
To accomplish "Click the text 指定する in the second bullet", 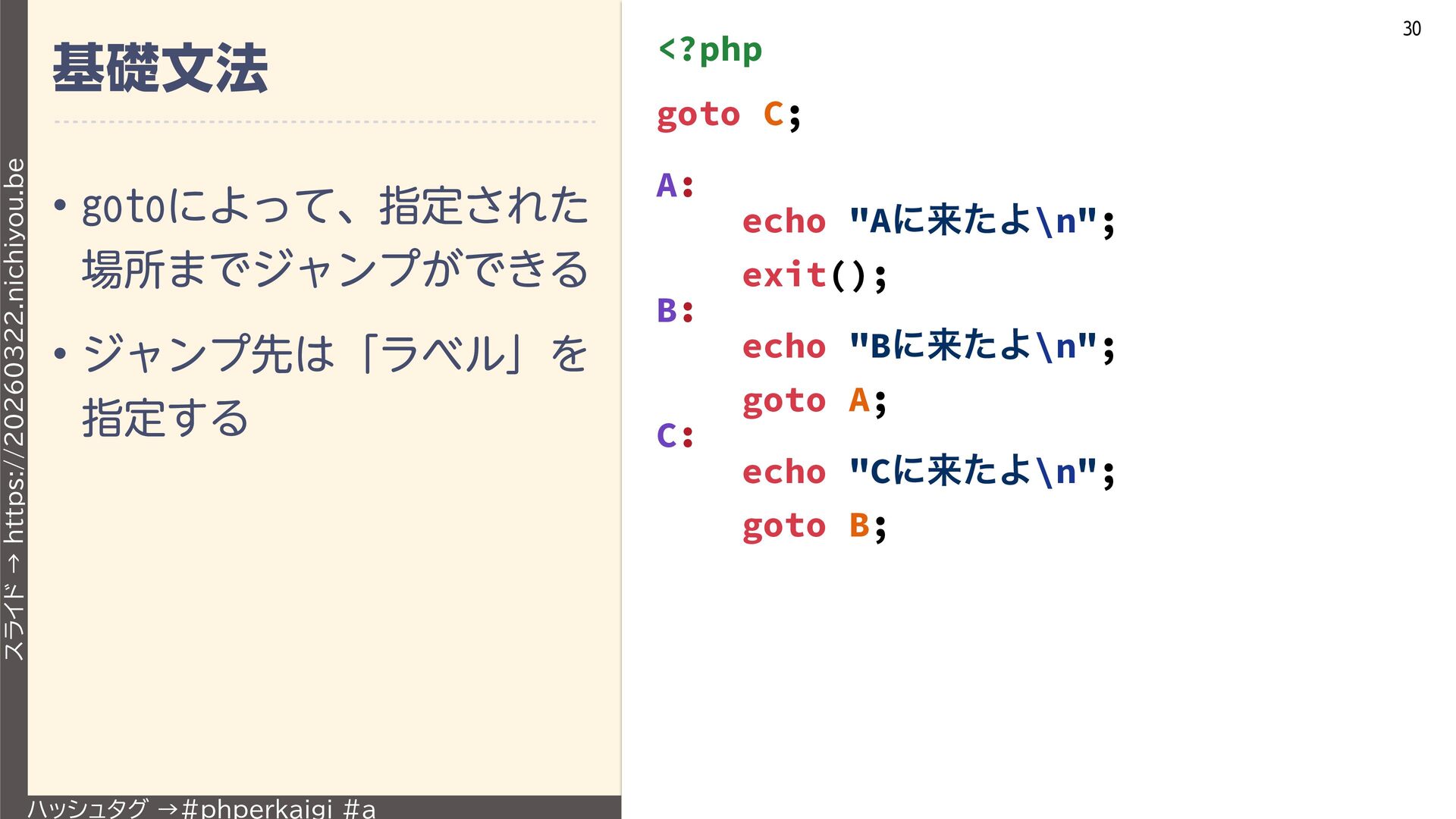I will 165,418.
